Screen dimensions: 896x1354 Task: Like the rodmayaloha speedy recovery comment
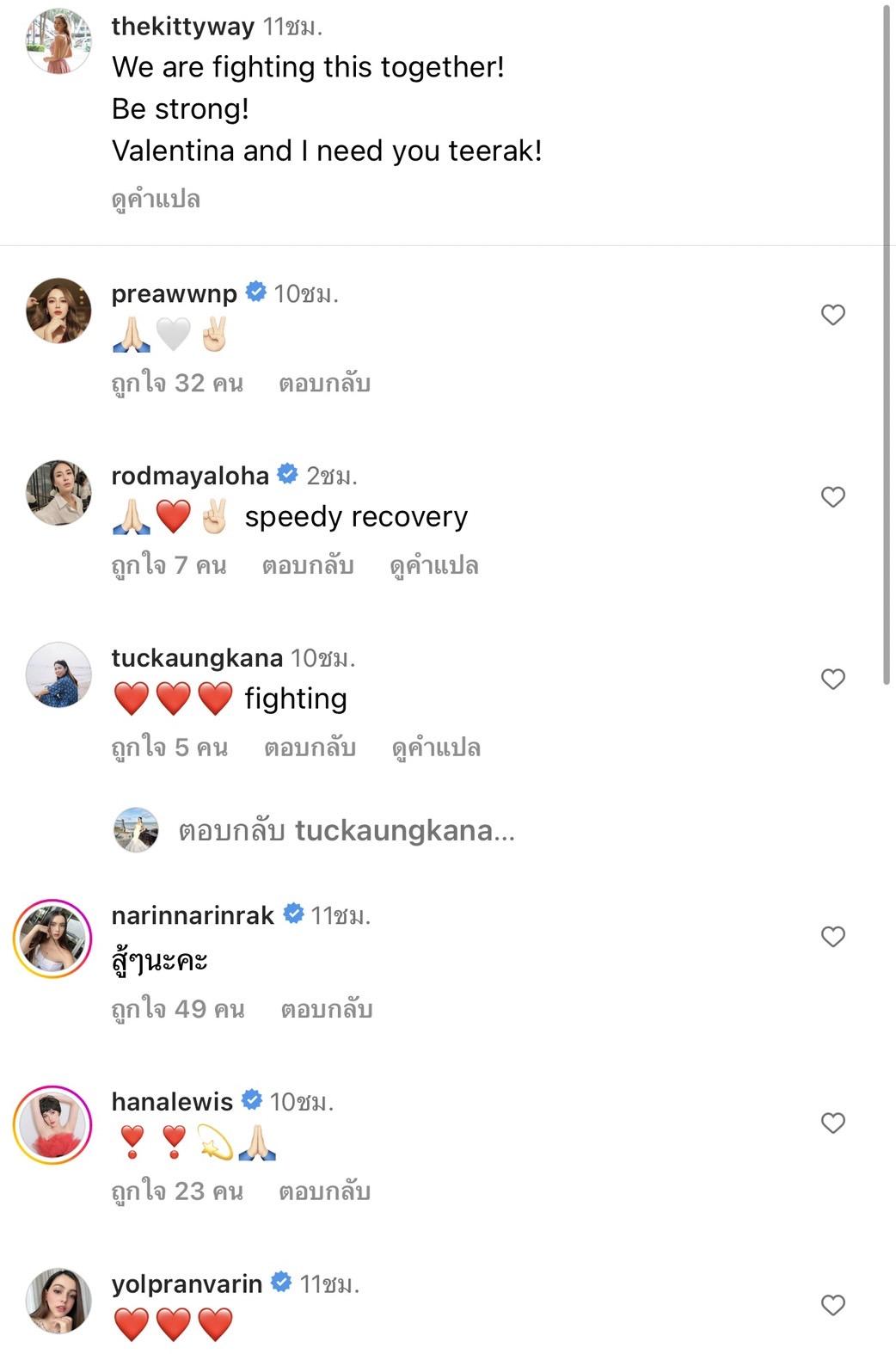[832, 496]
